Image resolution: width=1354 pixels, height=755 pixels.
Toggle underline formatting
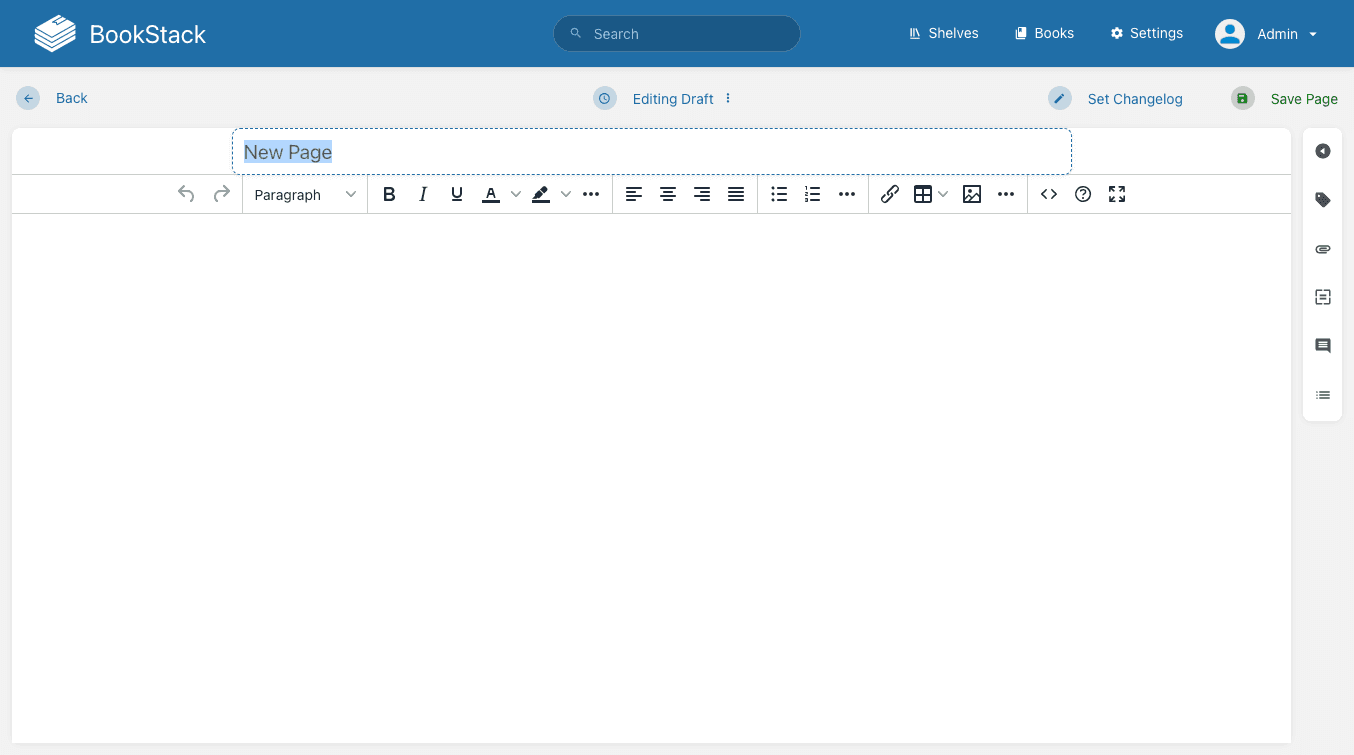[457, 194]
